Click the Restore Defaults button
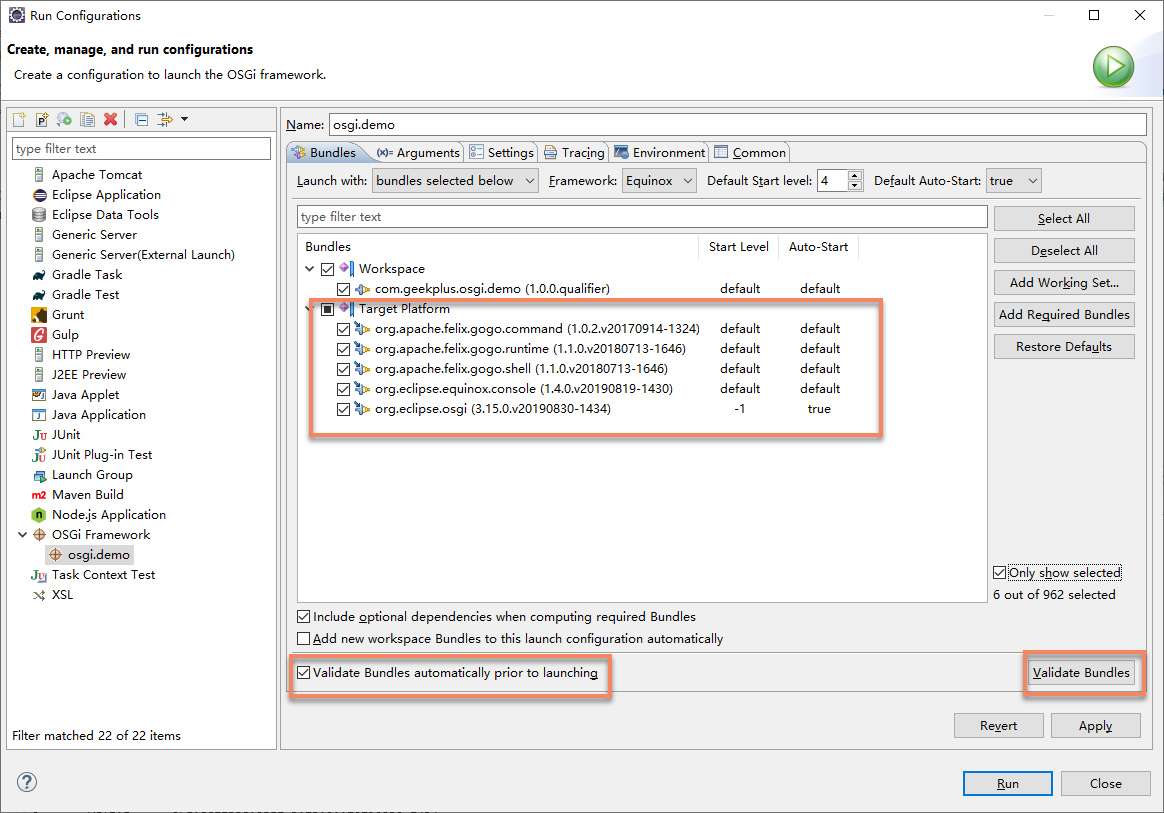The image size is (1164, 813). tap(1064, 346)
